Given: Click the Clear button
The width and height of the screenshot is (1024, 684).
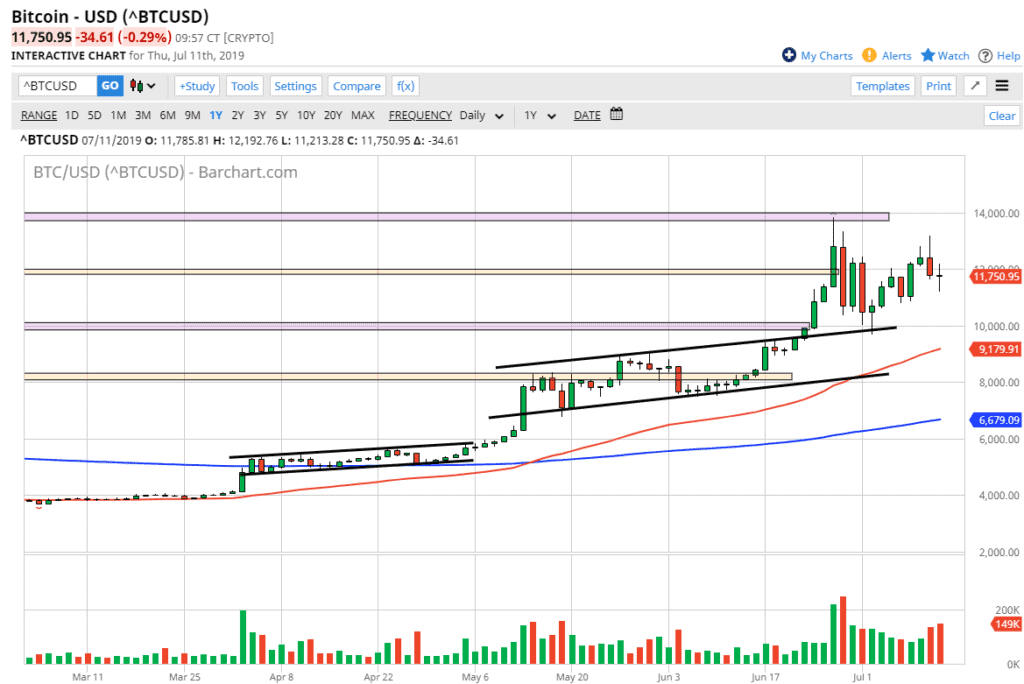Looking at the screenshot, I should (x=1001, y=116).
